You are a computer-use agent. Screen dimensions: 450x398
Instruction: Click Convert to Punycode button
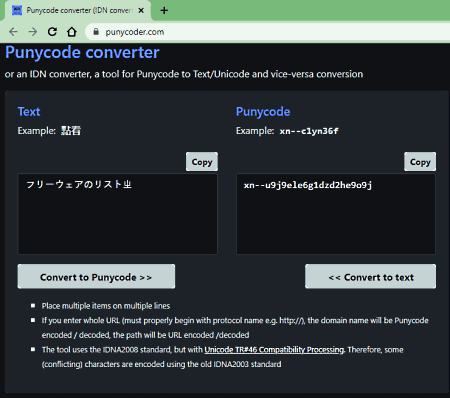click(x=96, y=276)
